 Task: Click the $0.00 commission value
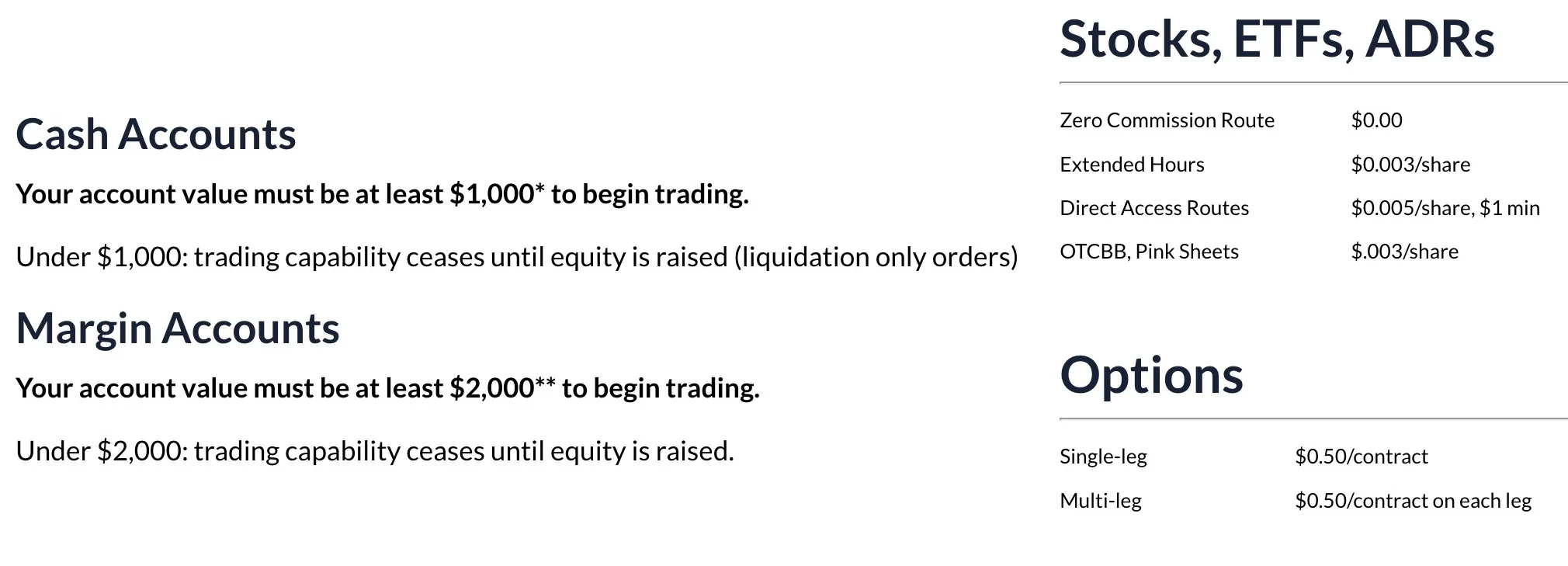point(1376,120)
